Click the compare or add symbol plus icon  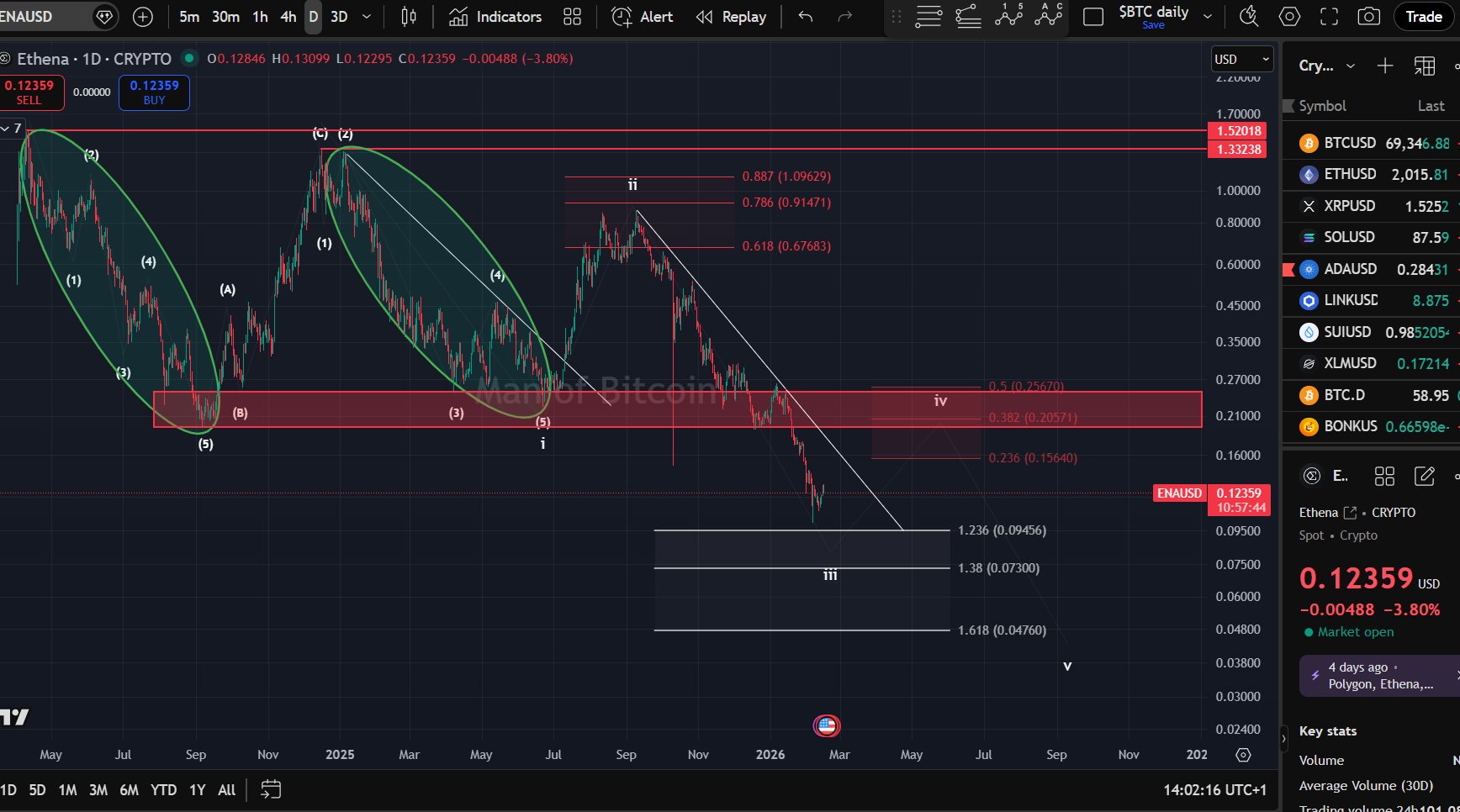tap(143, 17)
